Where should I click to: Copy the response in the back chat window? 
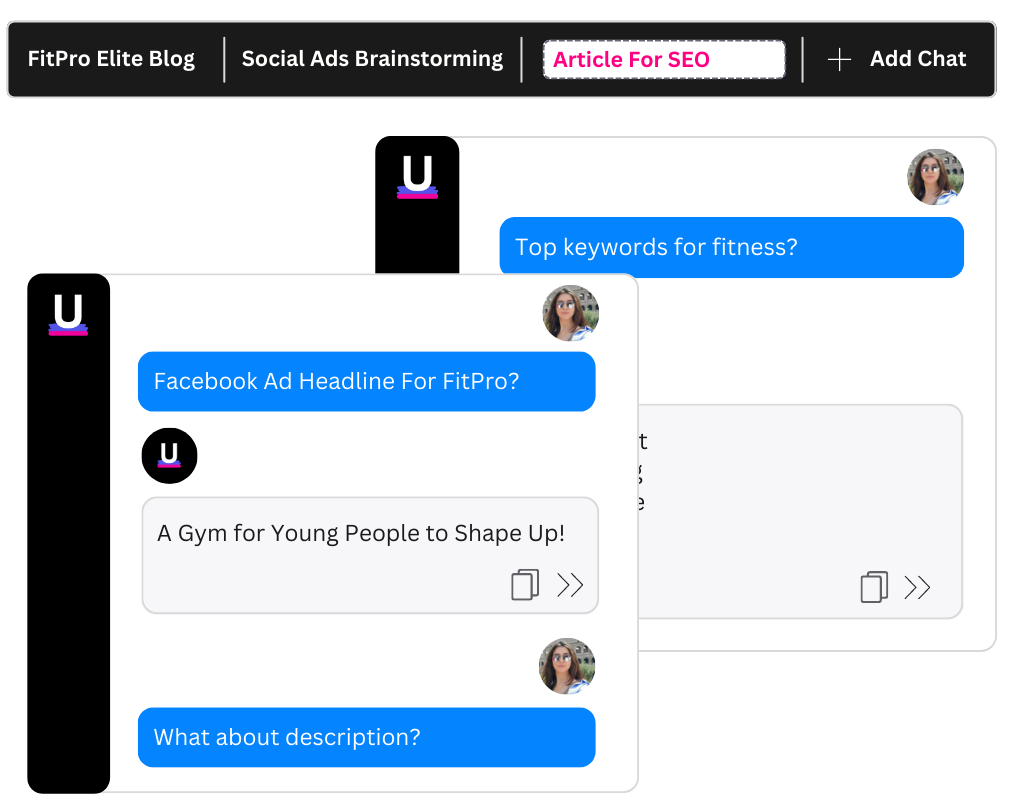tap(874, 587)
